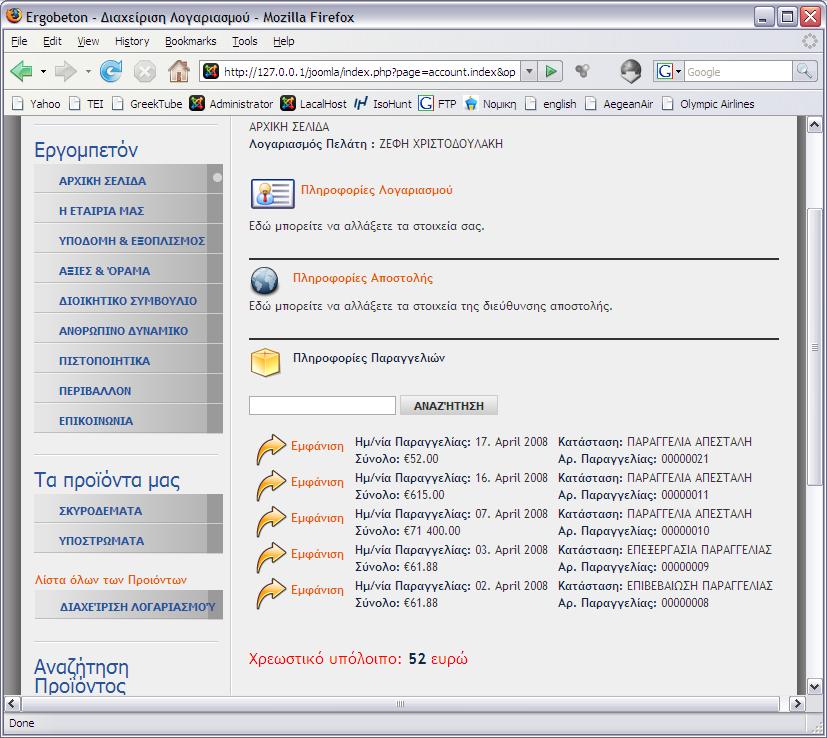Click the vertical scrollbar down arrow

[x=814, y=686]
